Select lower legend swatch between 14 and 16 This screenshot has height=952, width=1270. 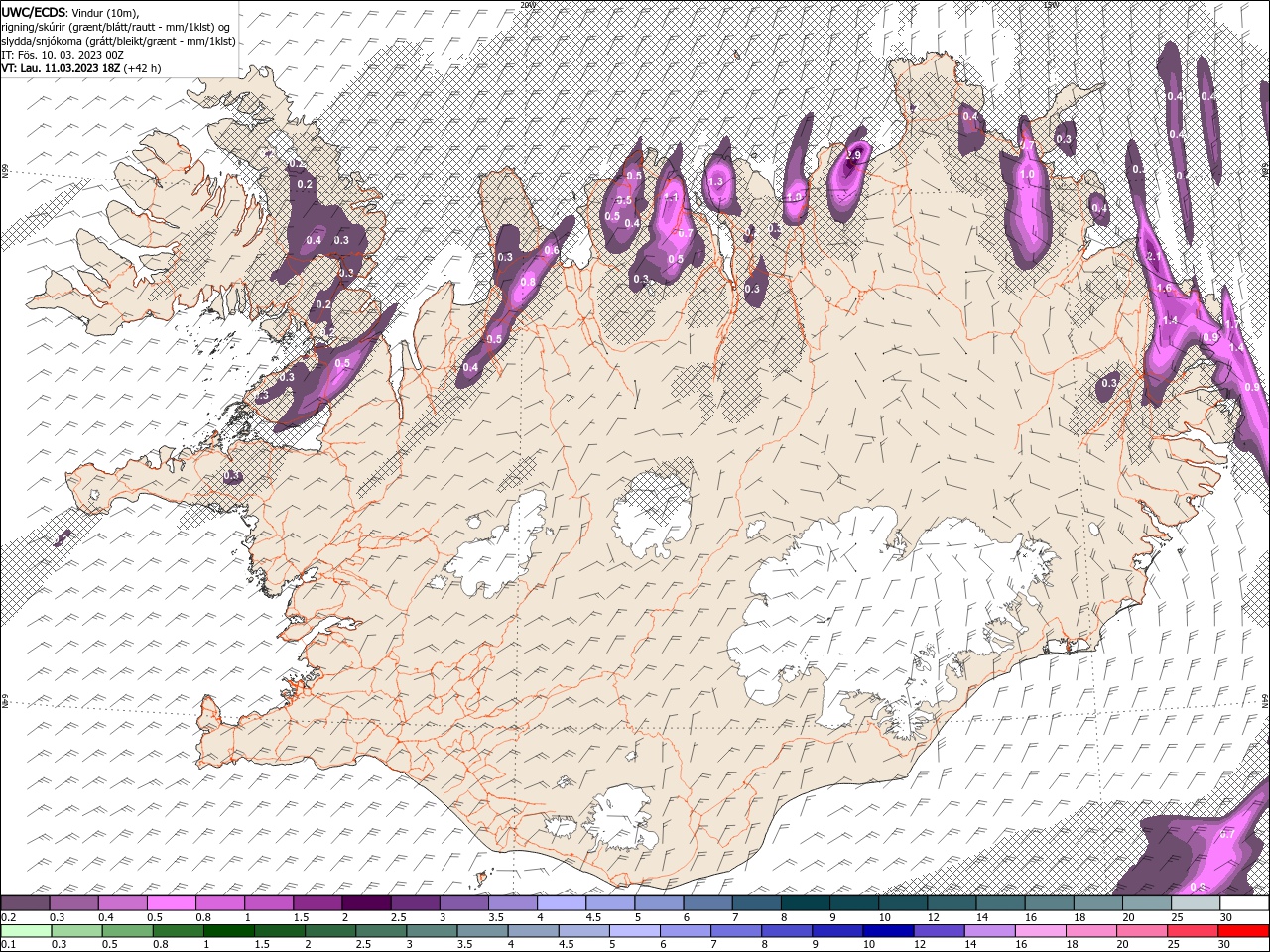tap(989, 931)
